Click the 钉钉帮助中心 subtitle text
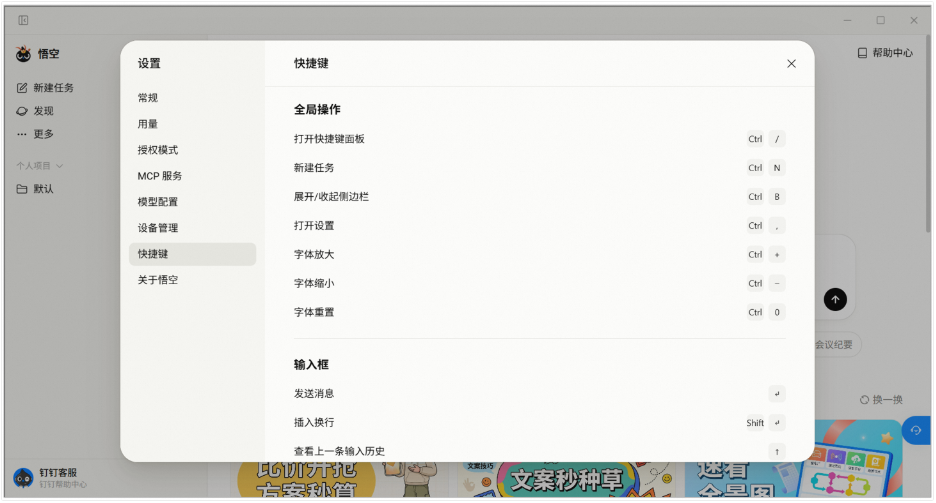Viewport: 936px width, 503px height. [x=63, y=485]
